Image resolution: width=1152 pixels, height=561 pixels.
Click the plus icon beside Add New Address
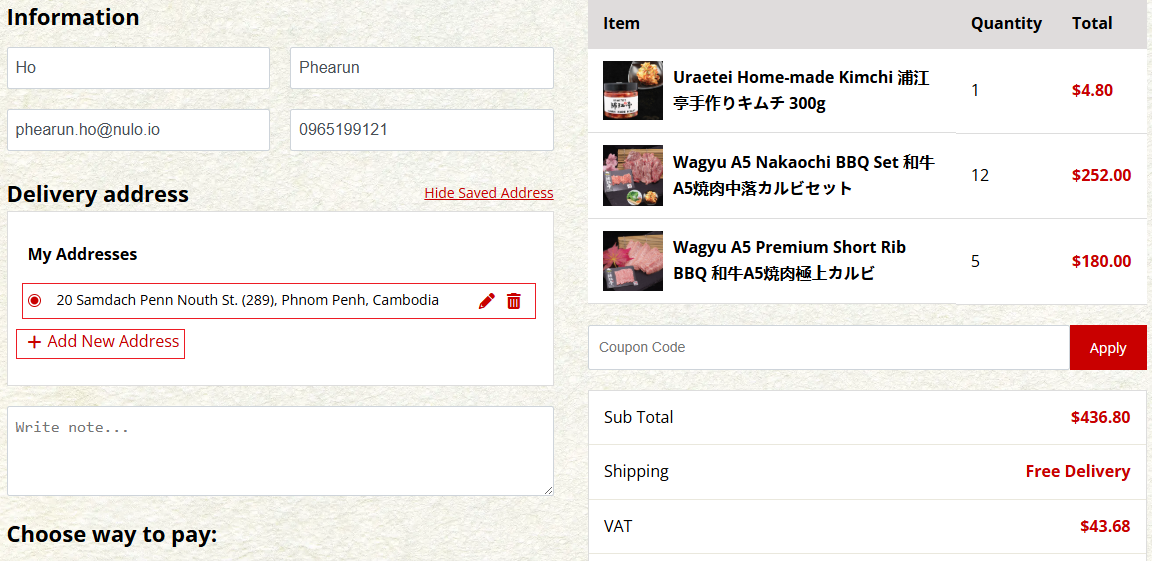tap(34, 342)
